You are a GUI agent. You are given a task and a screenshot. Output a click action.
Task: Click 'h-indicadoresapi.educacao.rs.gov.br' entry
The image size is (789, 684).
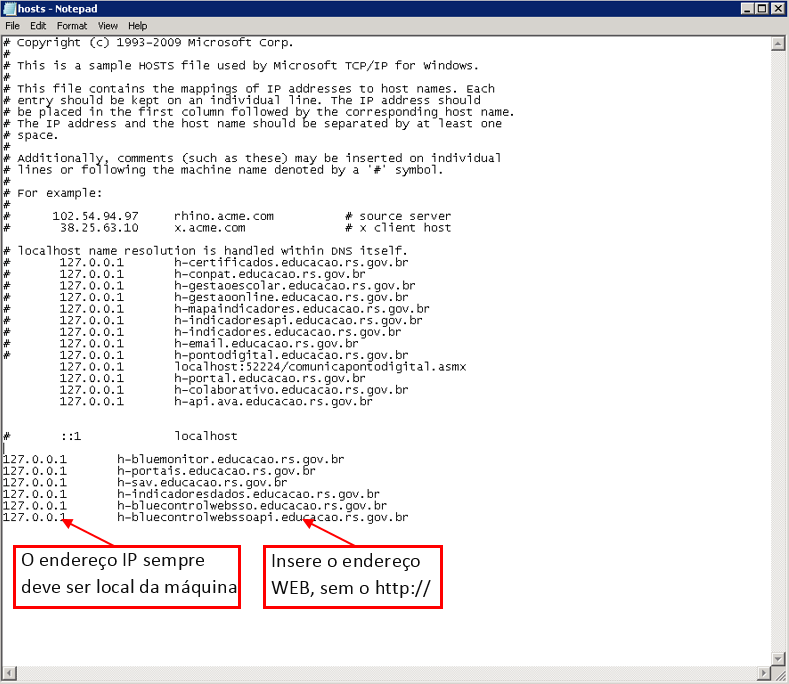298,321
